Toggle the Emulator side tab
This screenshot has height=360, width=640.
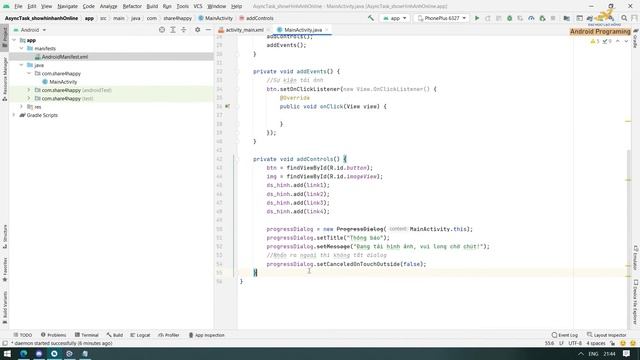click(636, 258)
